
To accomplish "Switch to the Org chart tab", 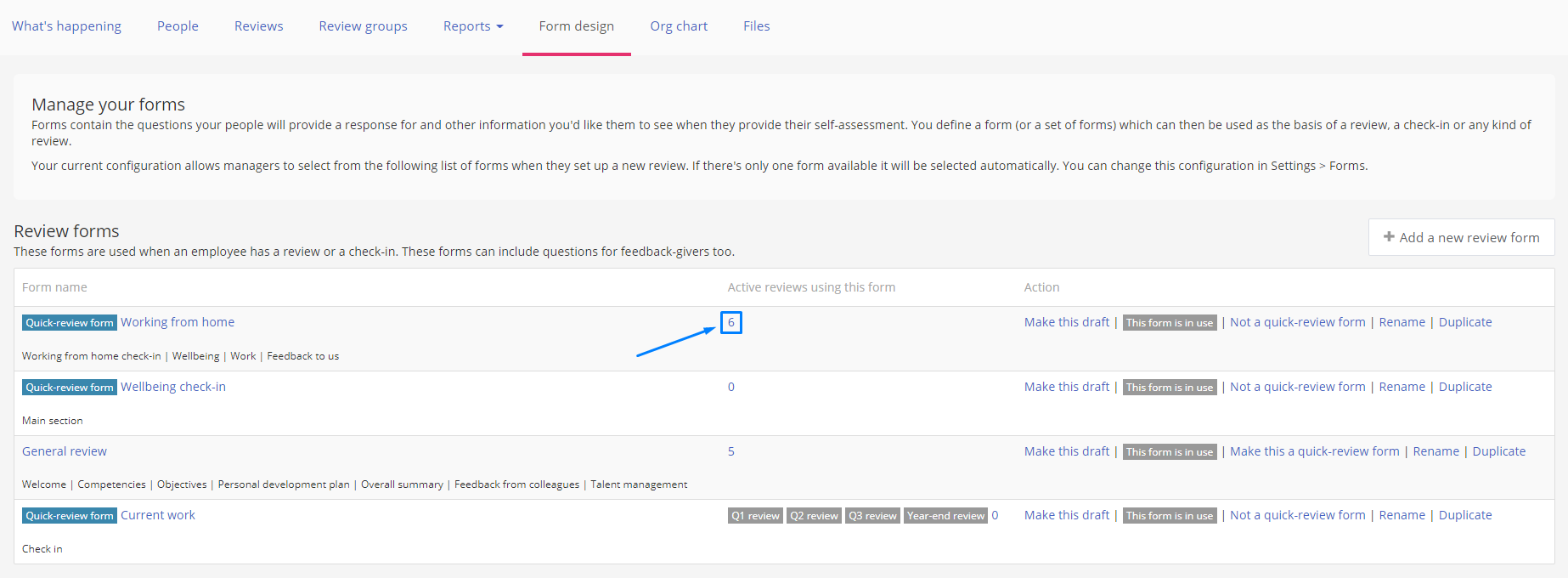I will click(679, 26).
